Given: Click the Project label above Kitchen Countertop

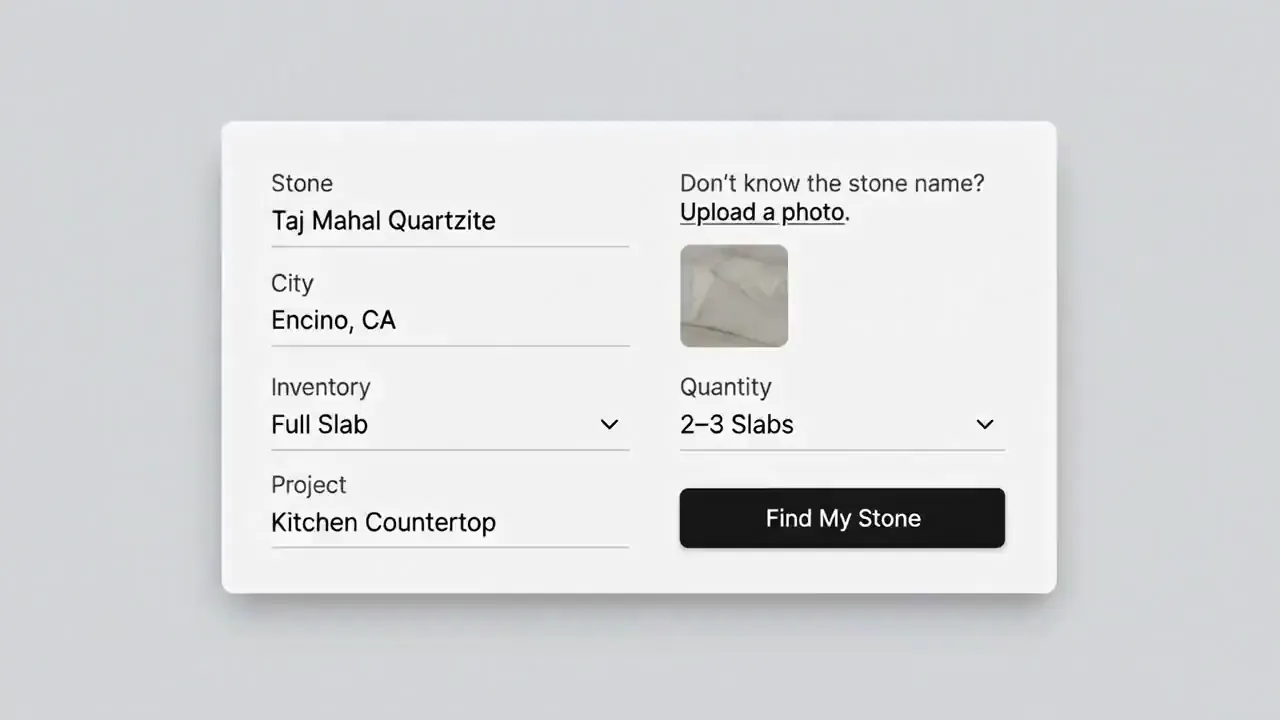Looking at the screenshot, I should coord(308,485).
